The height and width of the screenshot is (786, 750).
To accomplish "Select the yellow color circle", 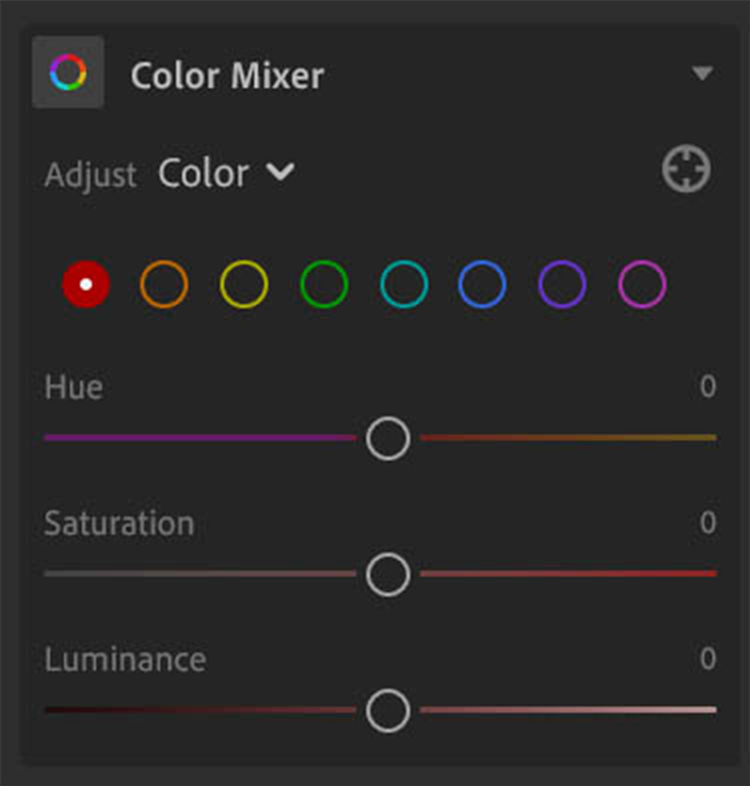I will click(244, 284).
